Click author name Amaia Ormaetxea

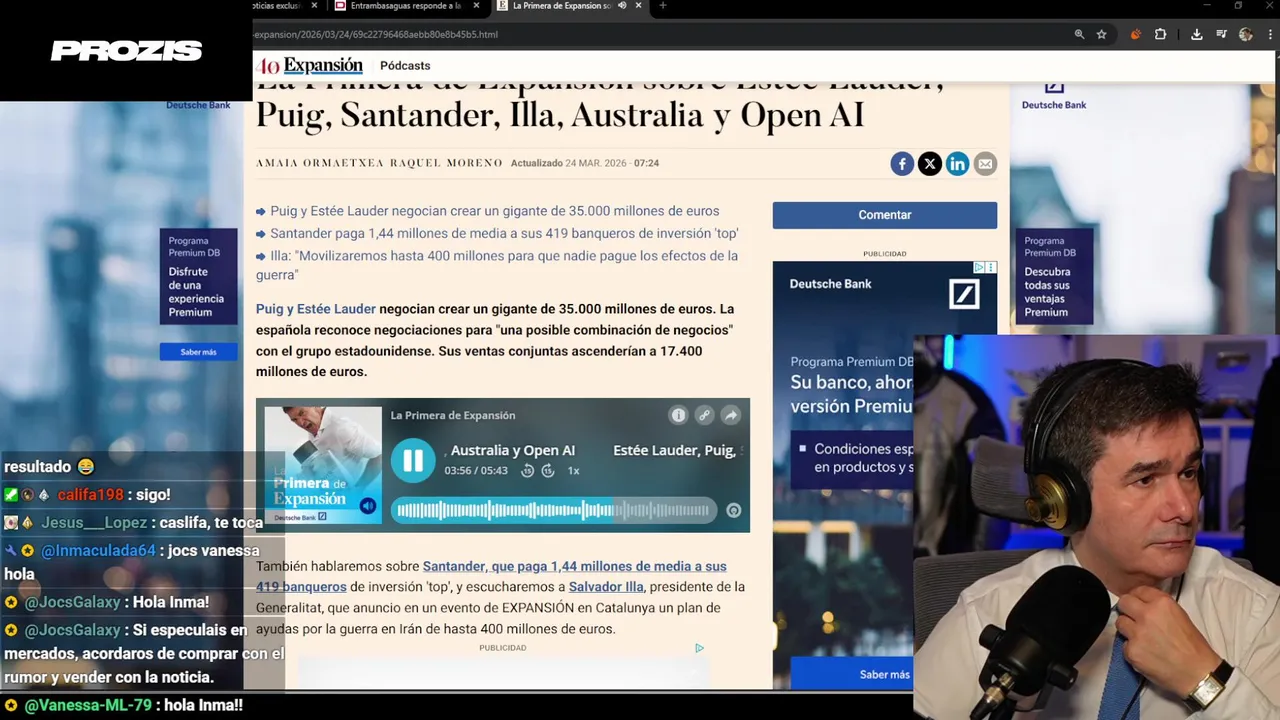(320, 163)
